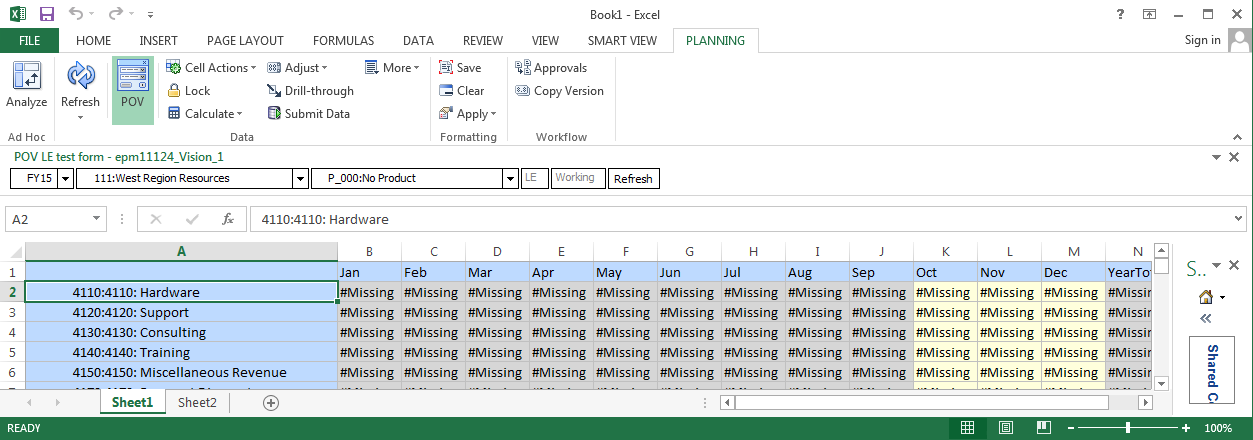Open the Name Box dropdown arrow
This screenshot has height=440, width=1253.
98,219
